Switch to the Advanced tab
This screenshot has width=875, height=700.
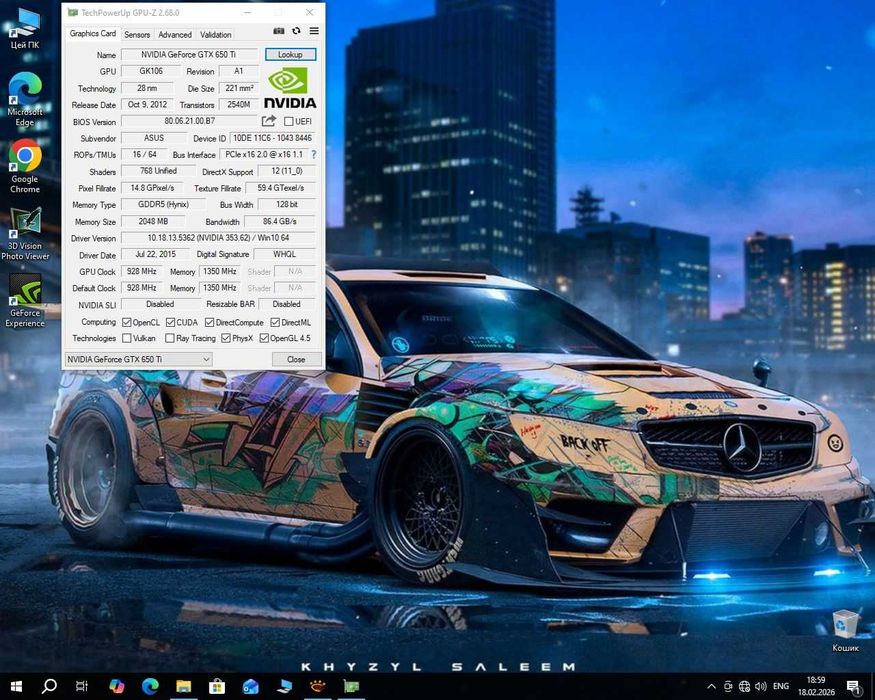point(175,34)
